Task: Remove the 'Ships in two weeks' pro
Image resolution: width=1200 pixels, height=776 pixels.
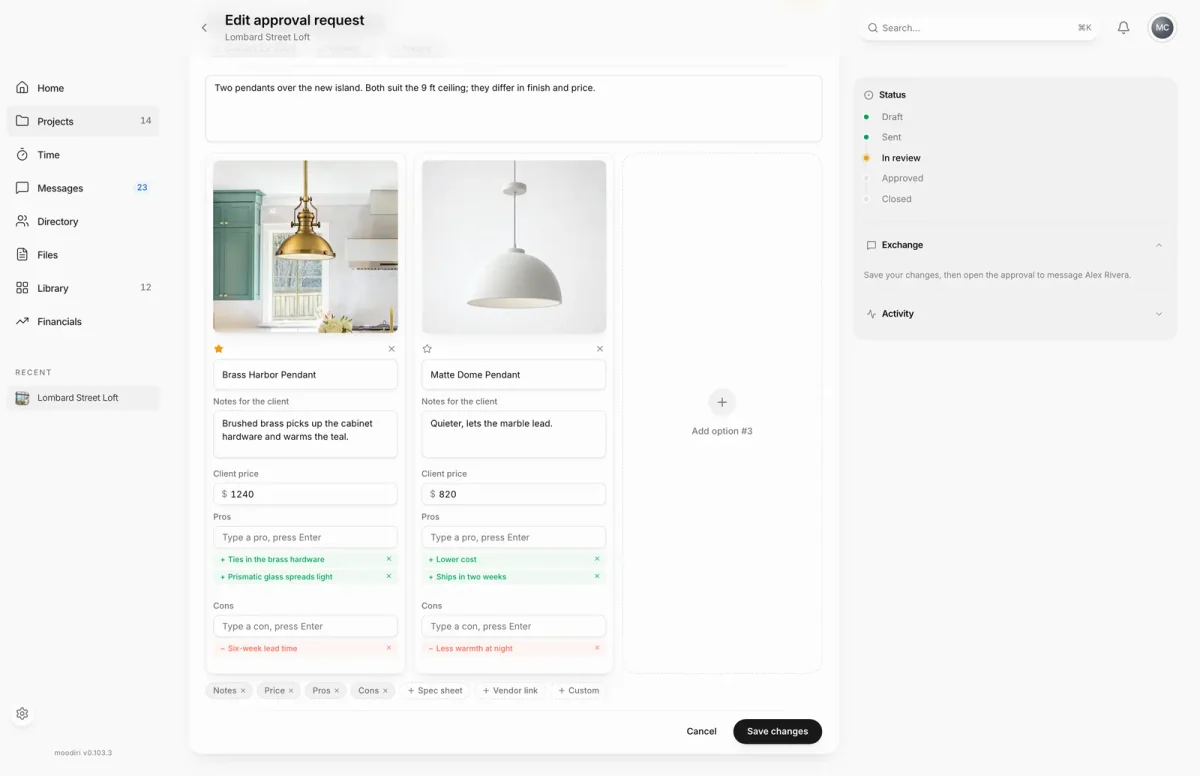Action: [597, 576]
